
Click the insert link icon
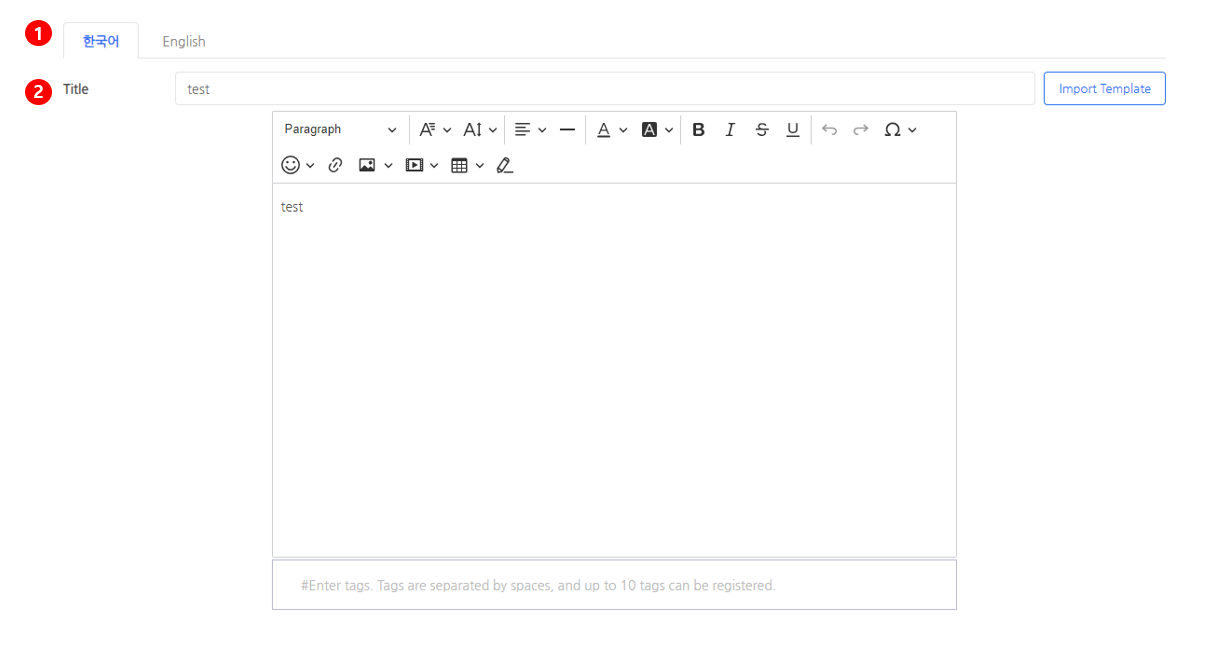(x=336, y=165)
